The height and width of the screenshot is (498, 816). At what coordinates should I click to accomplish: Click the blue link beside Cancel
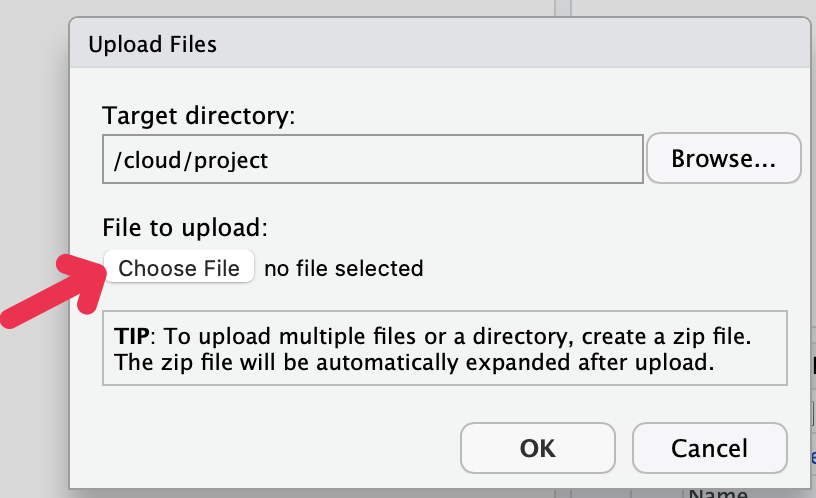pos(811,458)
